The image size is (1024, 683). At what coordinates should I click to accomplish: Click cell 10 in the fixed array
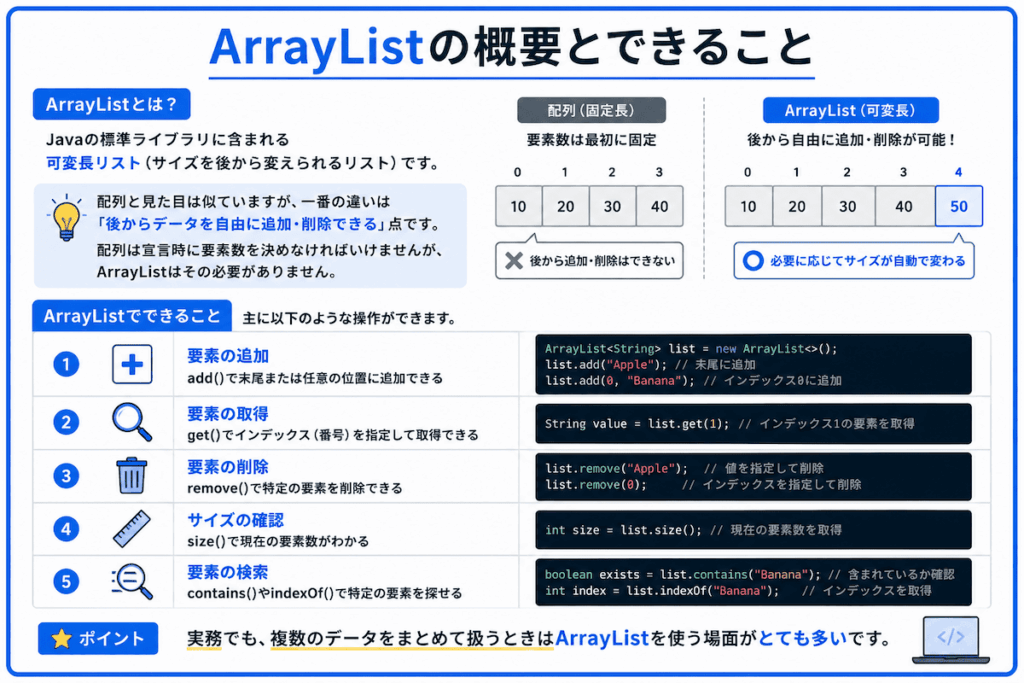pyautogui.click(x=519, y=206)
